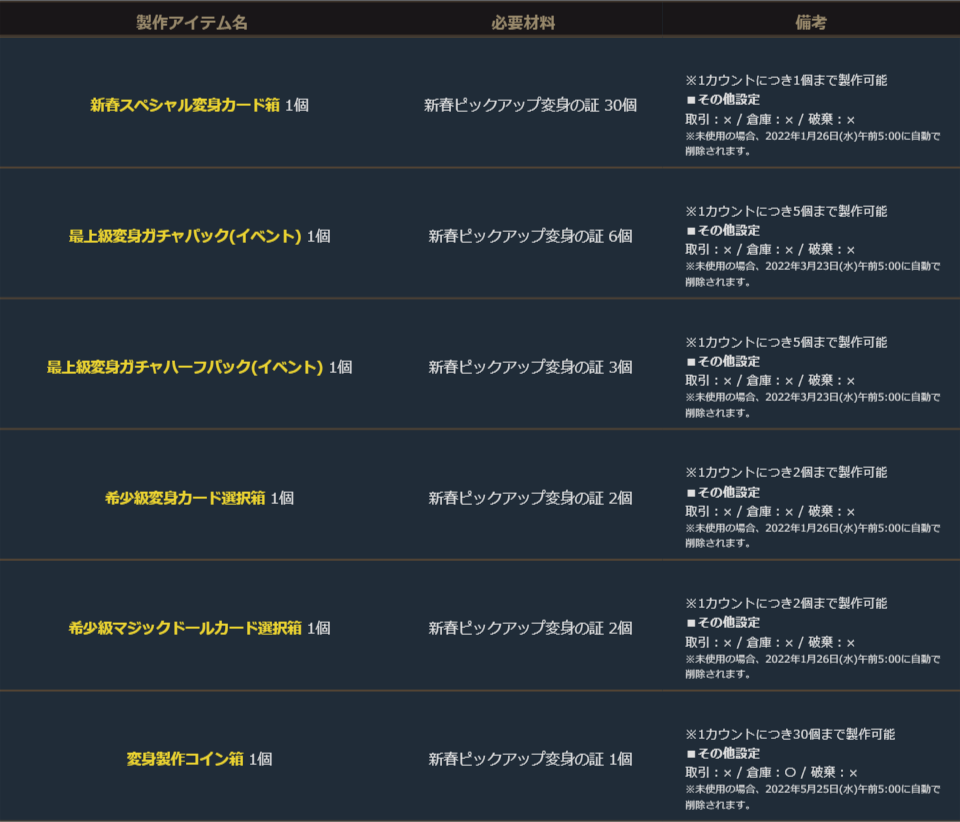
Task: Click the 製作アイテム名 column header
Action: click(192, 23)
